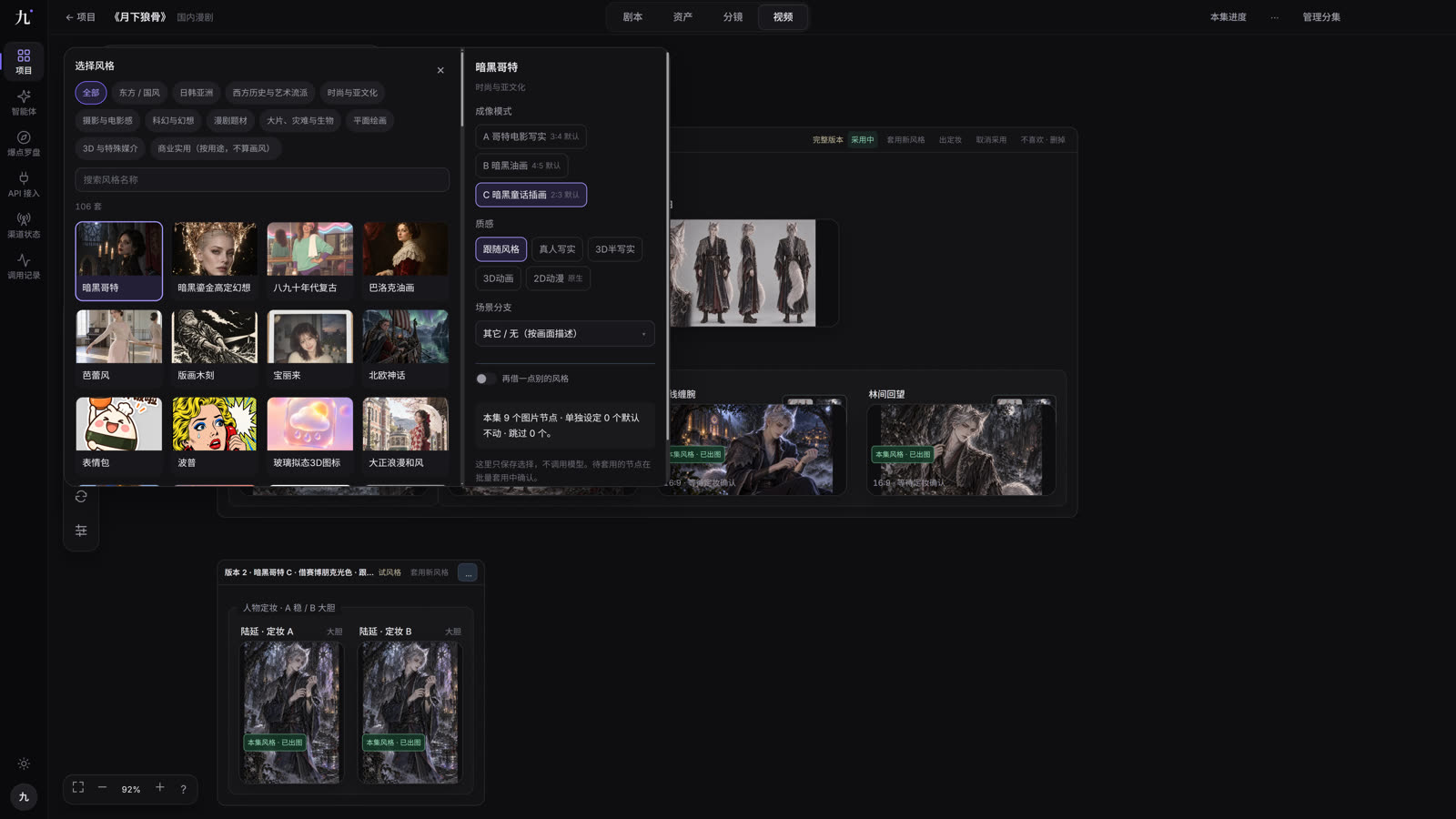This screenshot has width=1456, height=819.
Task: Click the refresh icon in left toolbar
Action: (81, 496)
